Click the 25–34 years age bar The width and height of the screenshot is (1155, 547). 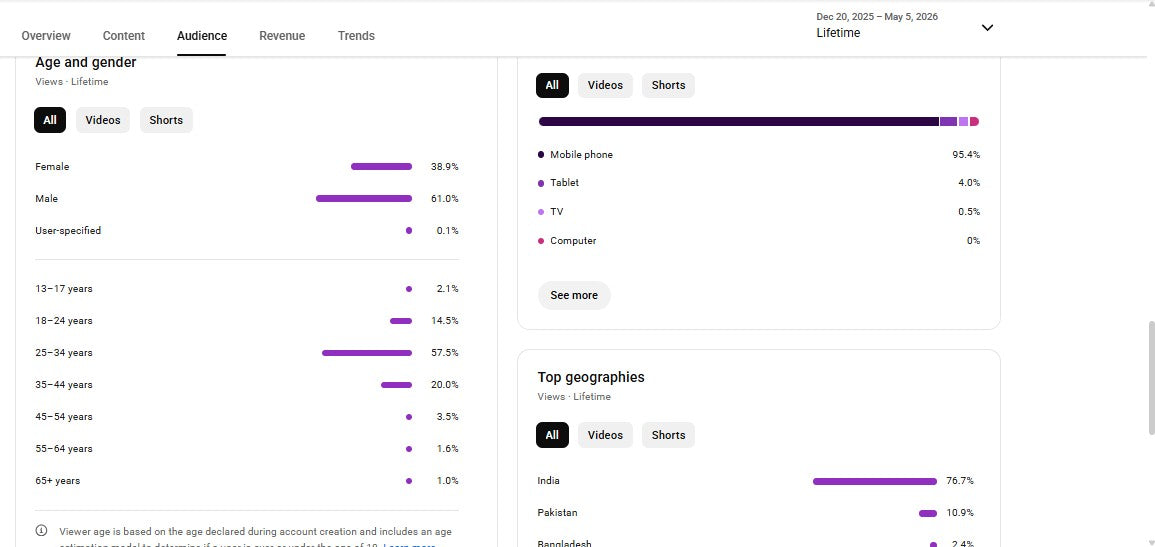pos(367,353)
